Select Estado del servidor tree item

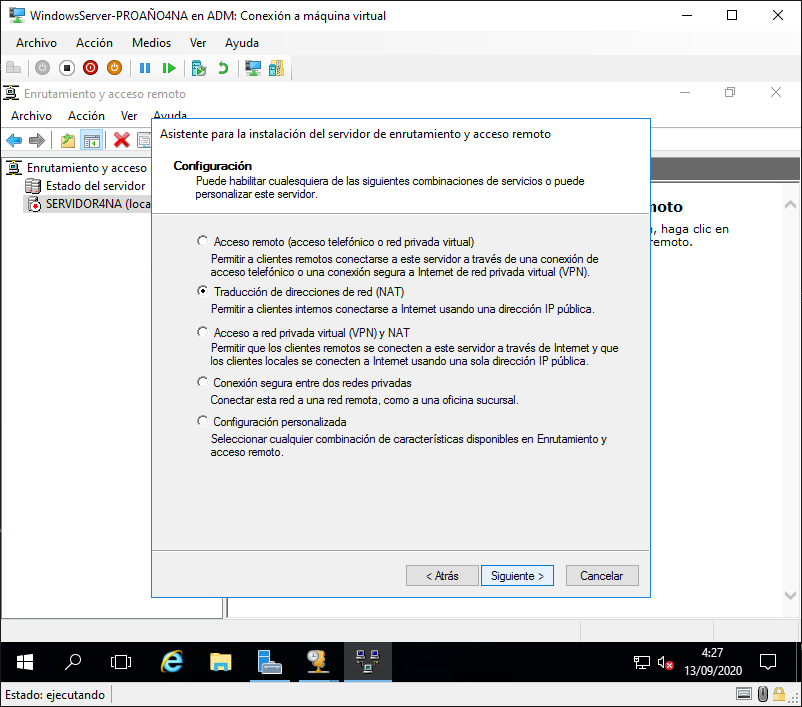(x=96, y=186)
